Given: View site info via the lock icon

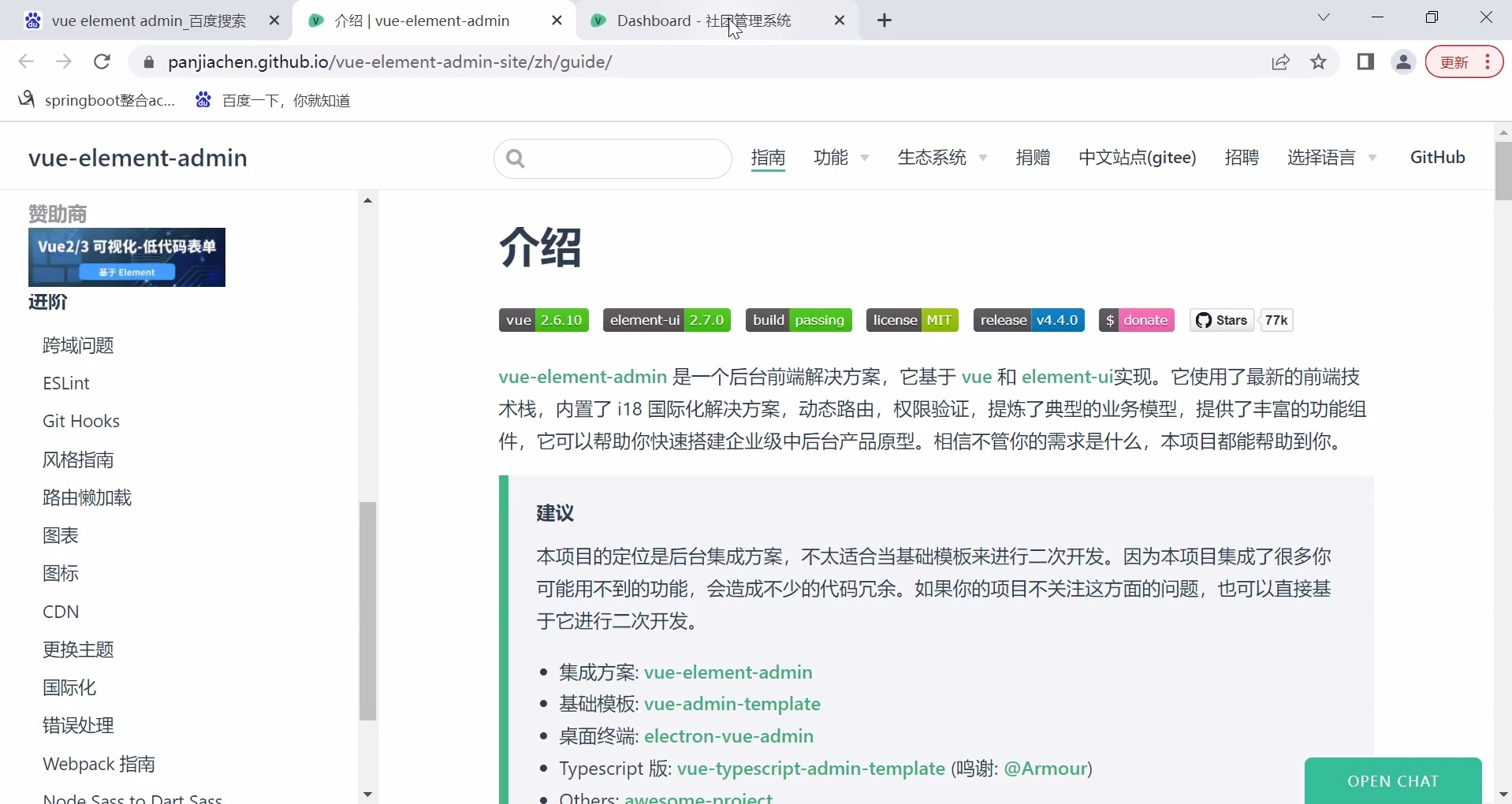Looking at the screenshot, I should pyautogui.click(x=148, y=62).
